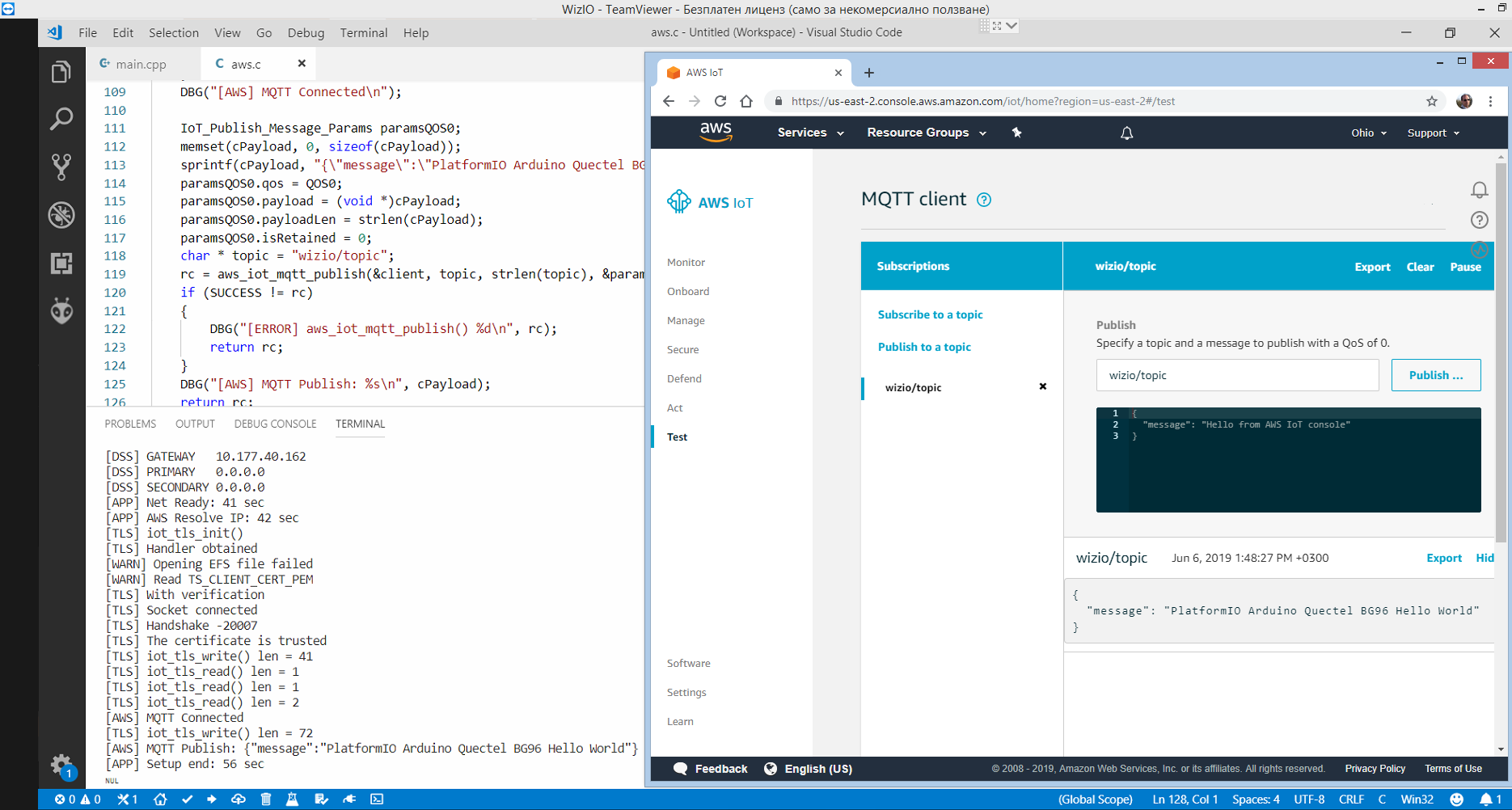The height and width of the screenshot is (810, 1512).
Task: Click the browser back arrow
Action: (x=669, y=101)
